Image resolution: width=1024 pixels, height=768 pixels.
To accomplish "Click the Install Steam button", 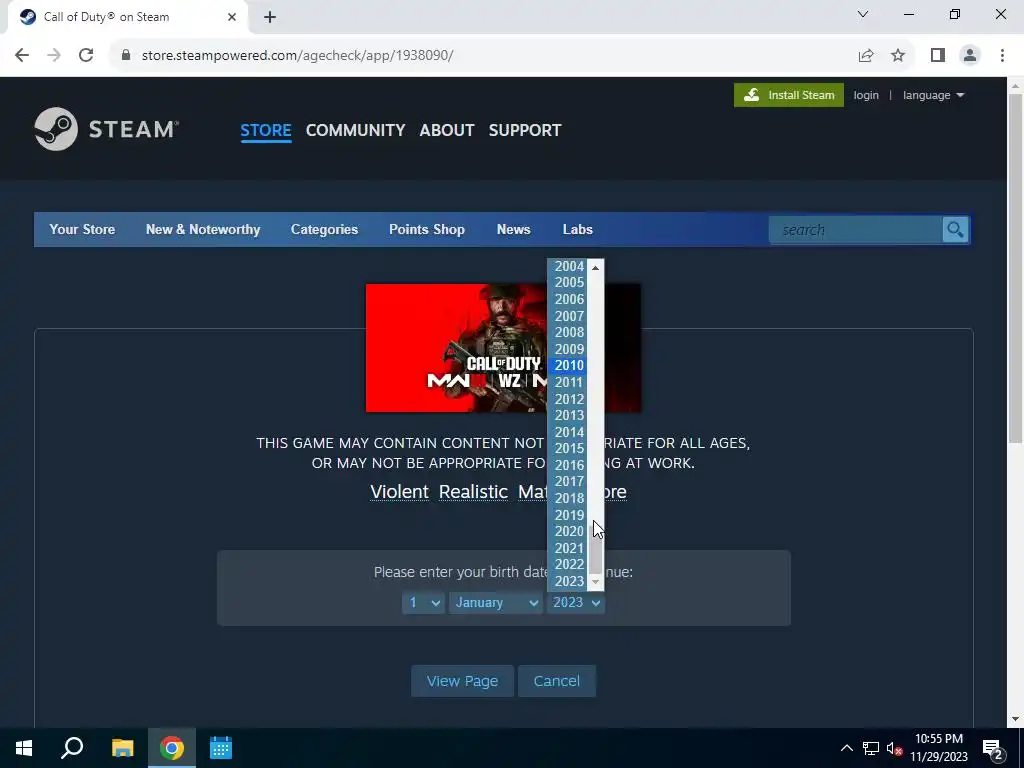I will (x=788, y=95).
